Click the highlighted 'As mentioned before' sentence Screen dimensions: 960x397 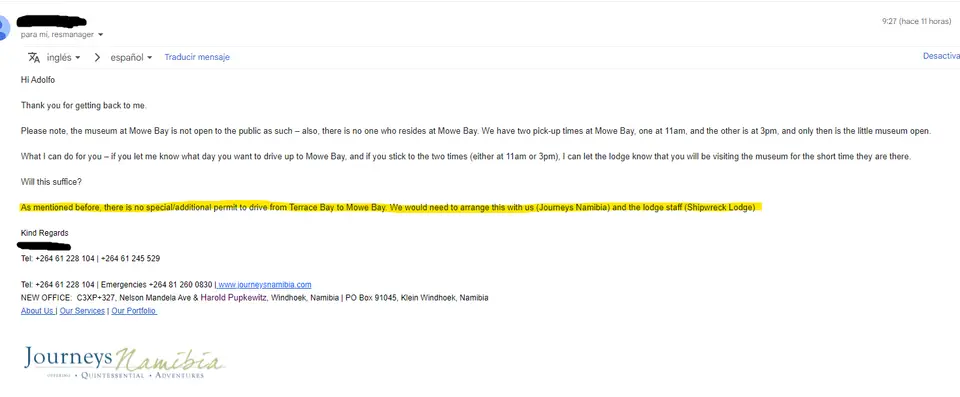point(391,208)
